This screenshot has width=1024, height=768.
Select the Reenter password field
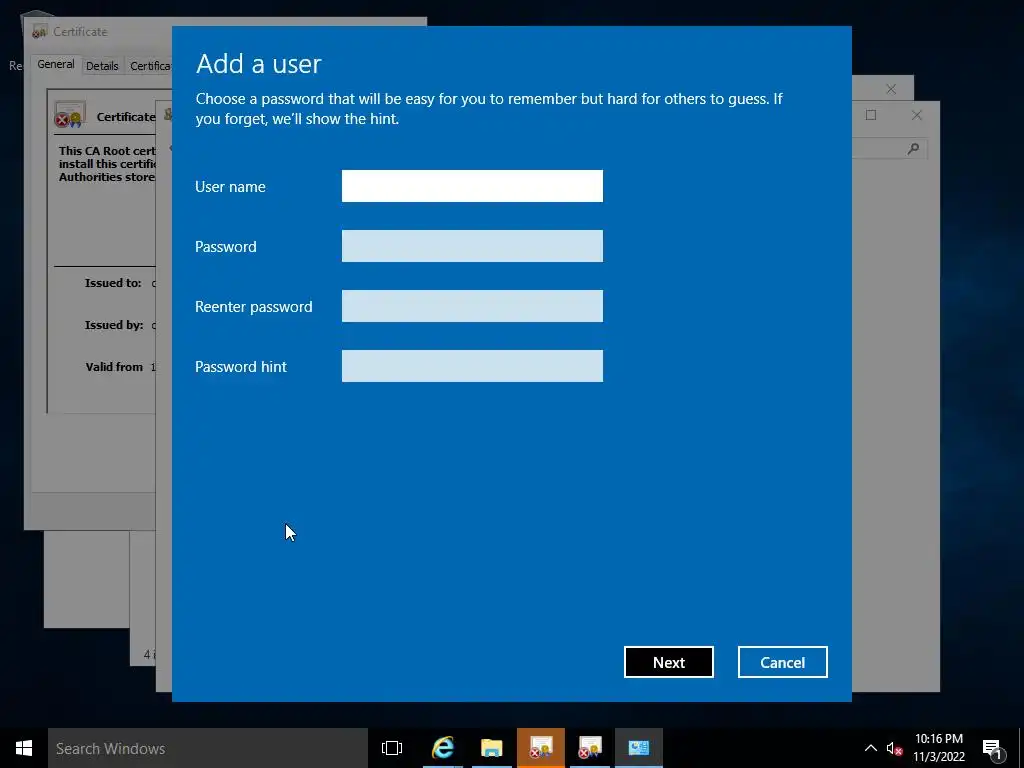click(x=472, y=306)
